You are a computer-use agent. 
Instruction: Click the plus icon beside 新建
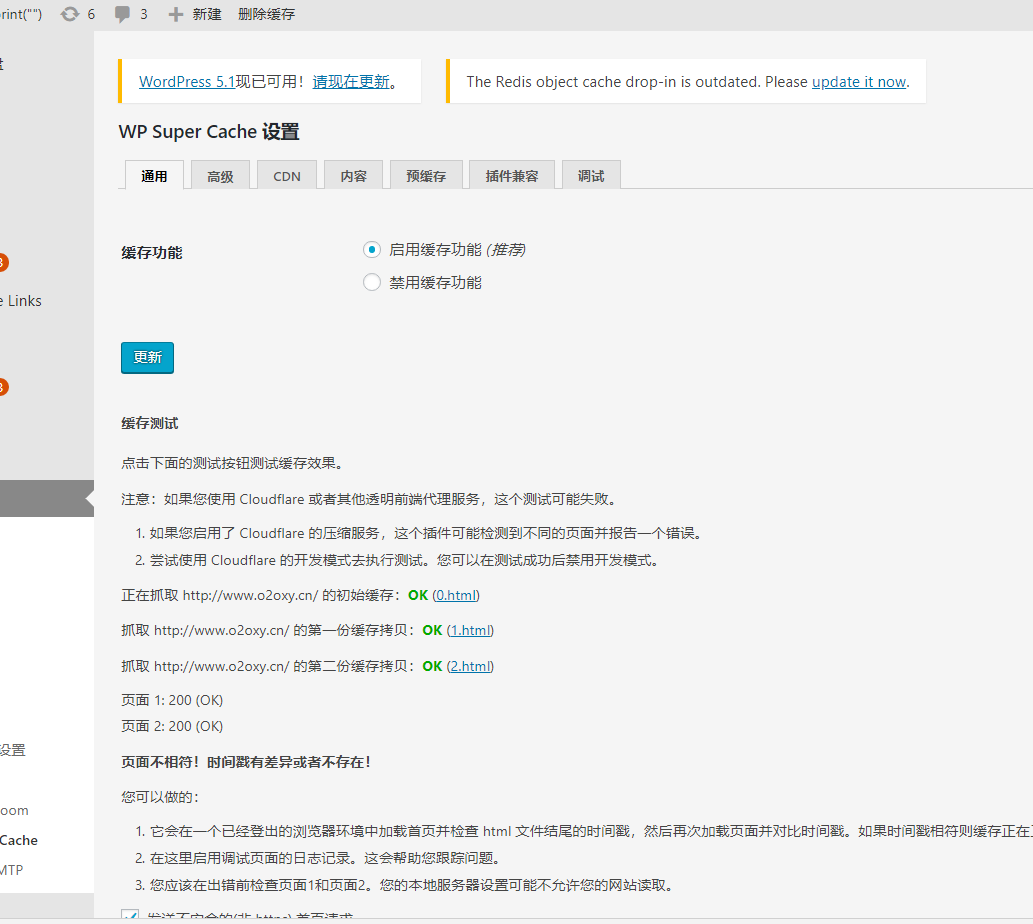(175, 14)
